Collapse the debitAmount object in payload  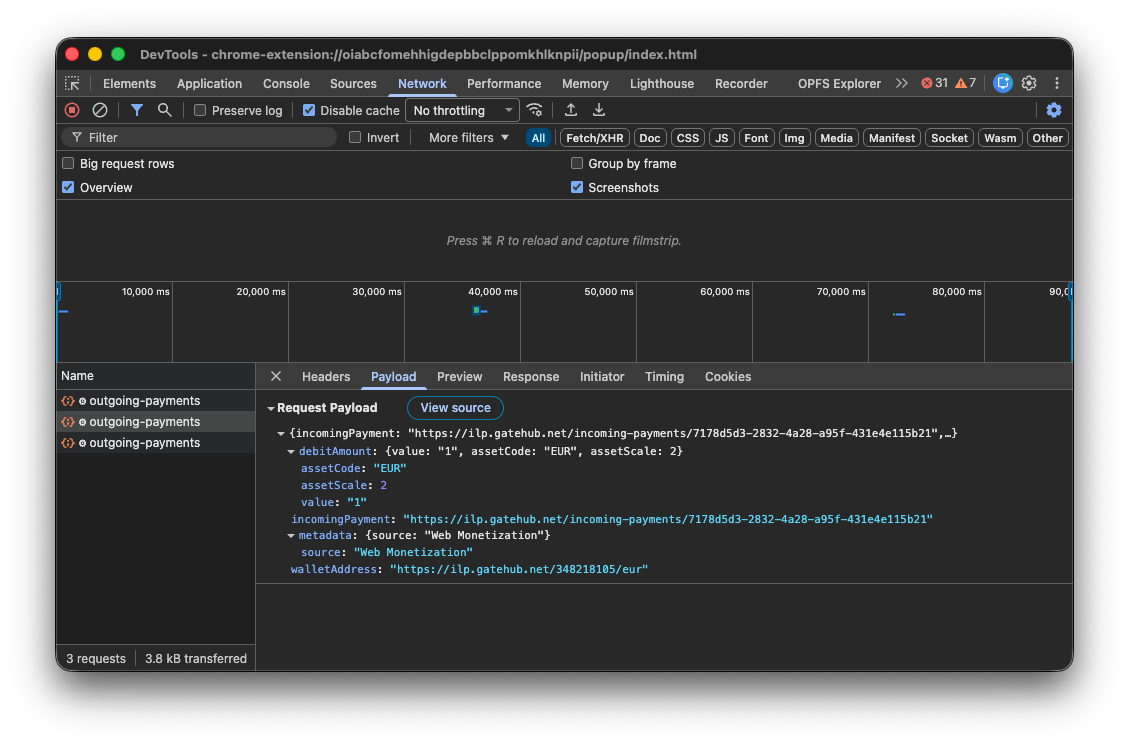[291, 451]
